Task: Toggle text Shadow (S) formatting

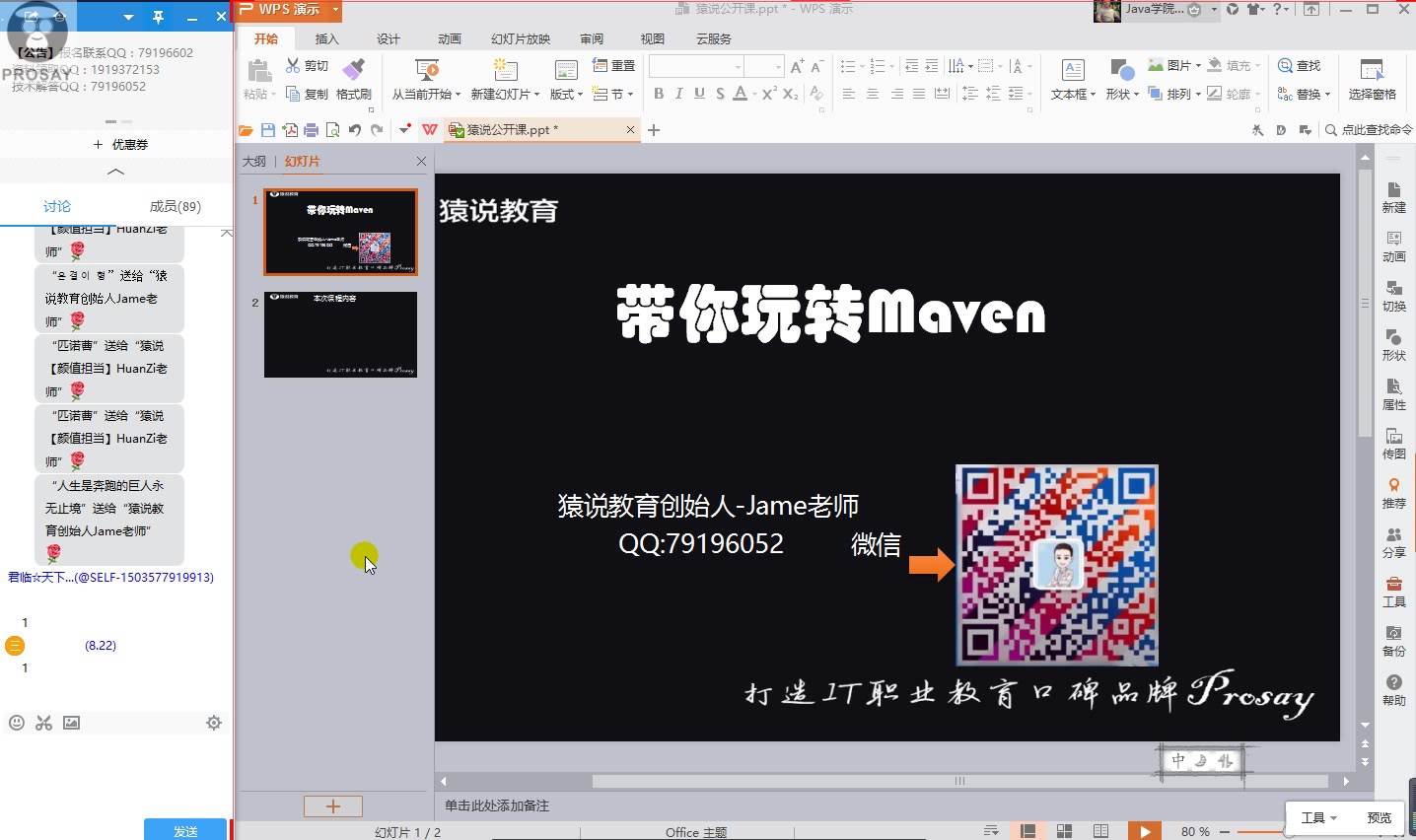Action: click(720, 94)
